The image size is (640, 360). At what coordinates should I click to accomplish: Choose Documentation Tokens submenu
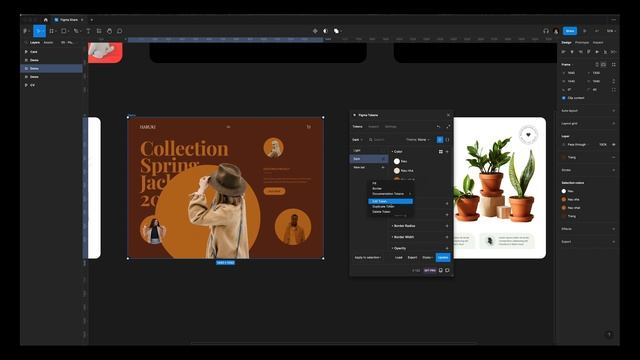[391, 194]
